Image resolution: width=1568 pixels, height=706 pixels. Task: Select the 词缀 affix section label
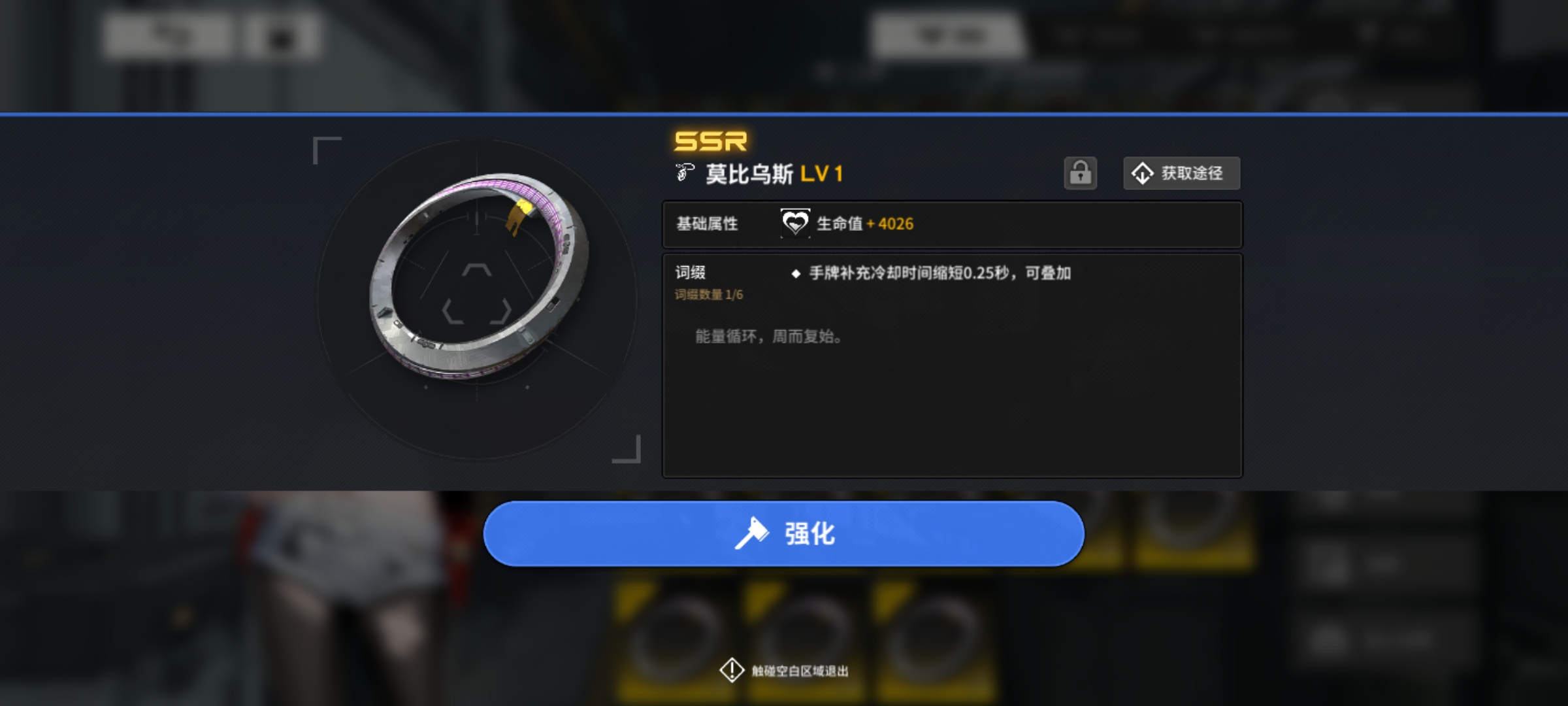pos(690,273)
